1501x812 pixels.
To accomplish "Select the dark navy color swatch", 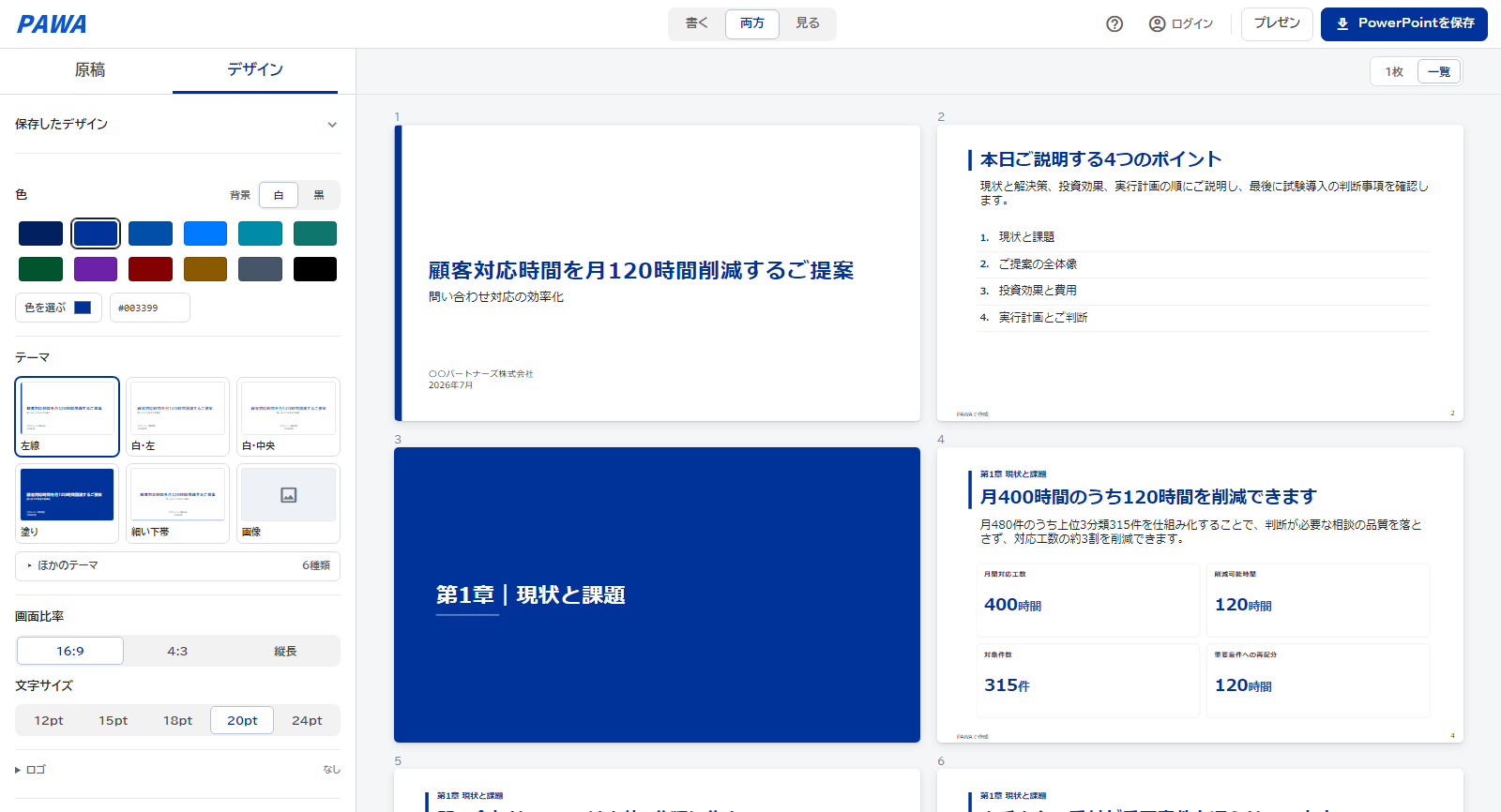I will coord(40,233).
